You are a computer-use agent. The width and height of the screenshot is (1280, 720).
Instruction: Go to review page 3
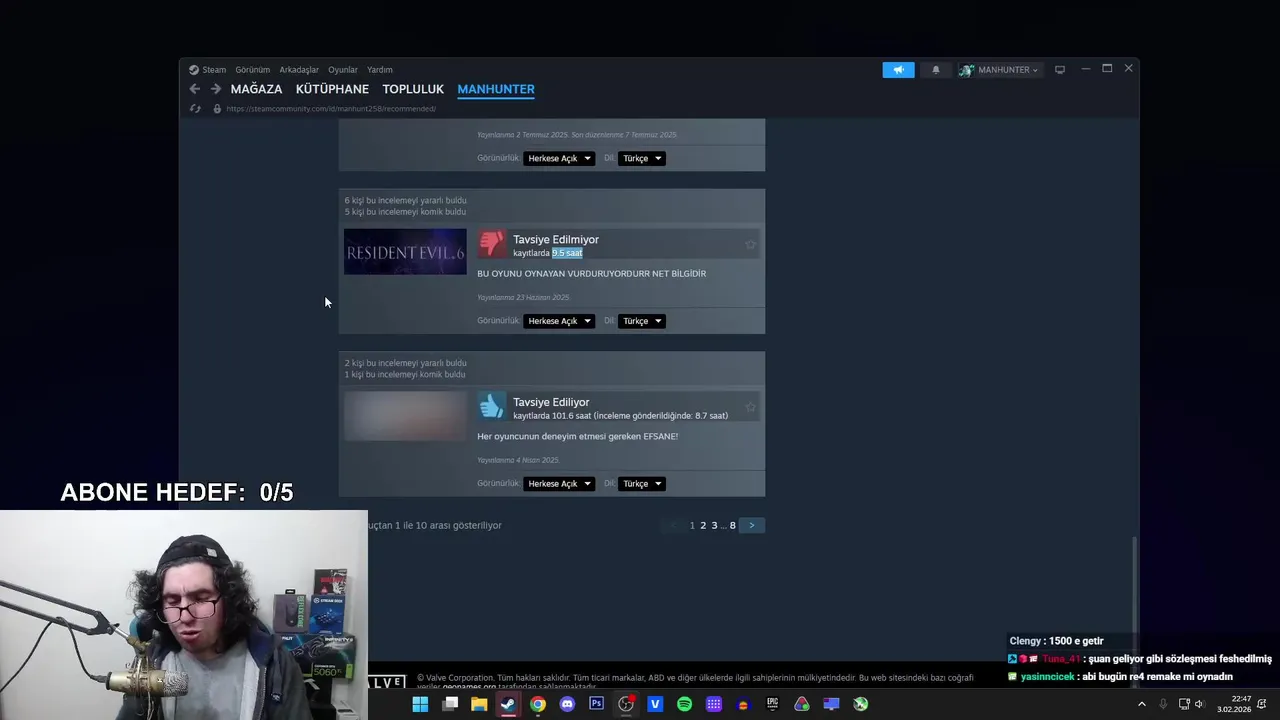[x=714, y=526]
